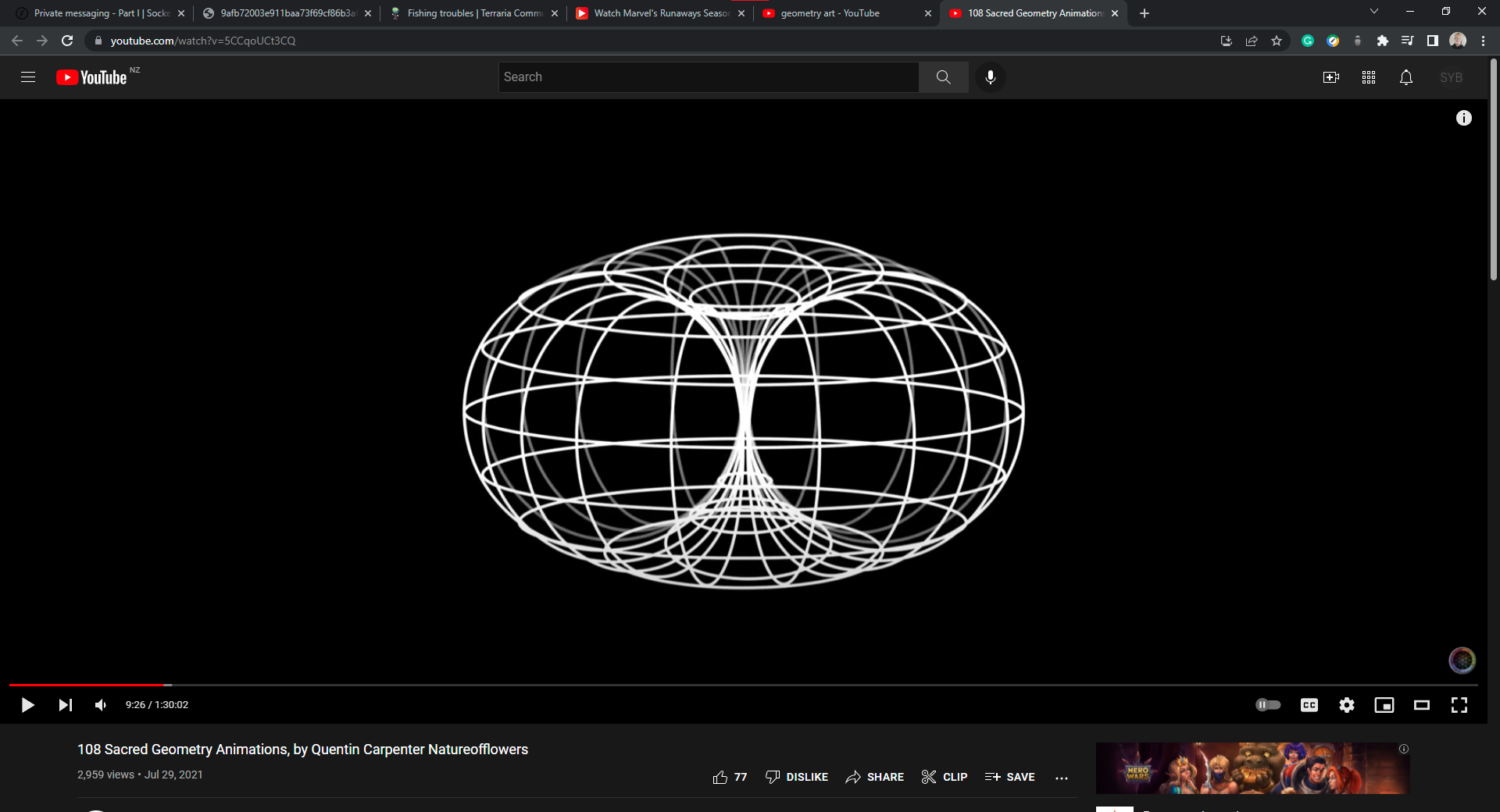Skip to the next video
This screenshot has width=1500, height=812.
coord(66,705)
